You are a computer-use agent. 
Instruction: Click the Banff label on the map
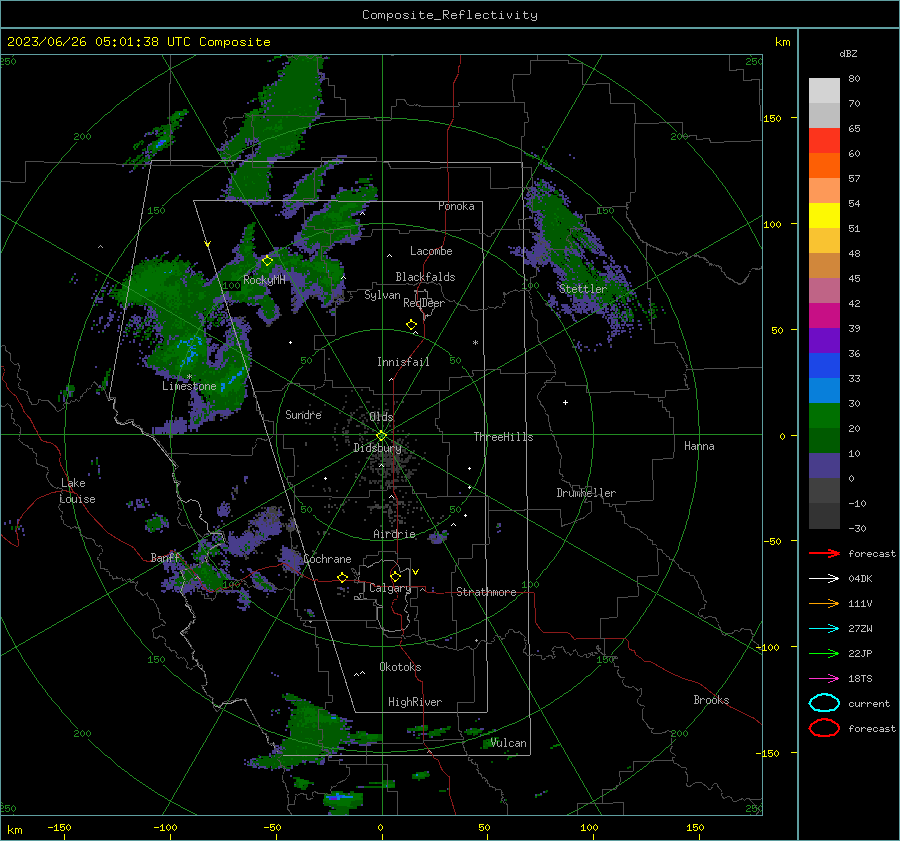pos(165,557)
